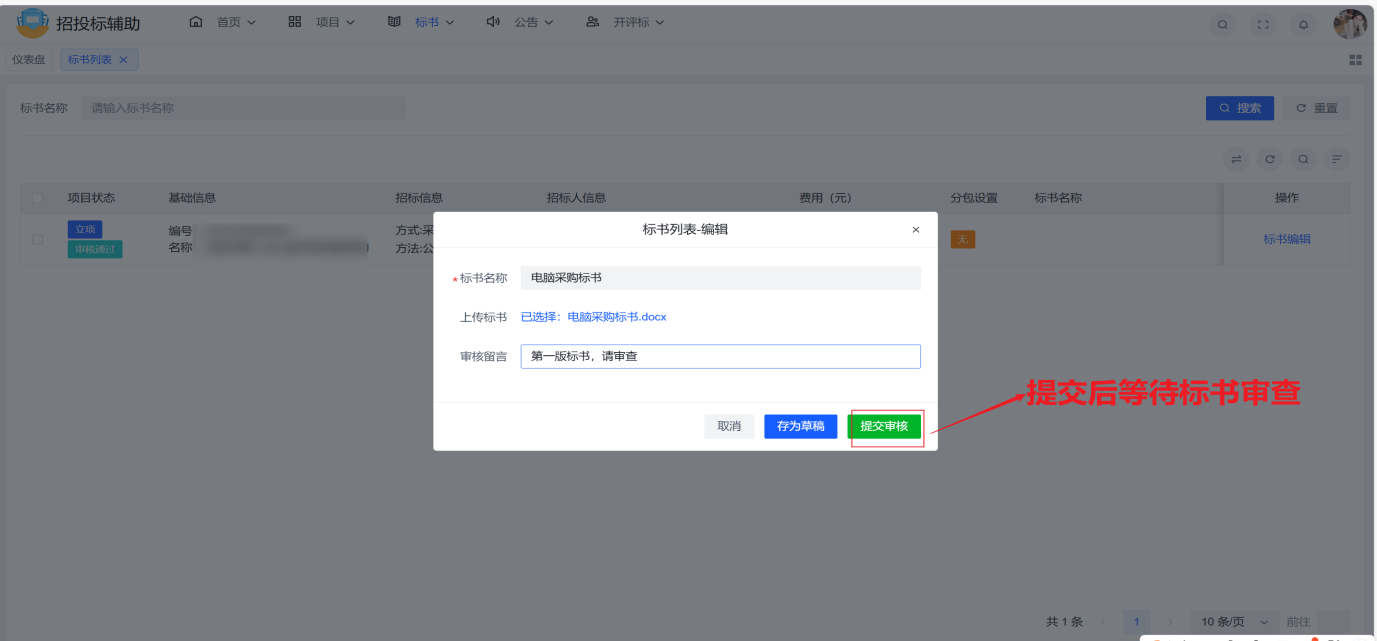
Task: Switch to the 仪表盘 tab
Action: tap(28, 59)
